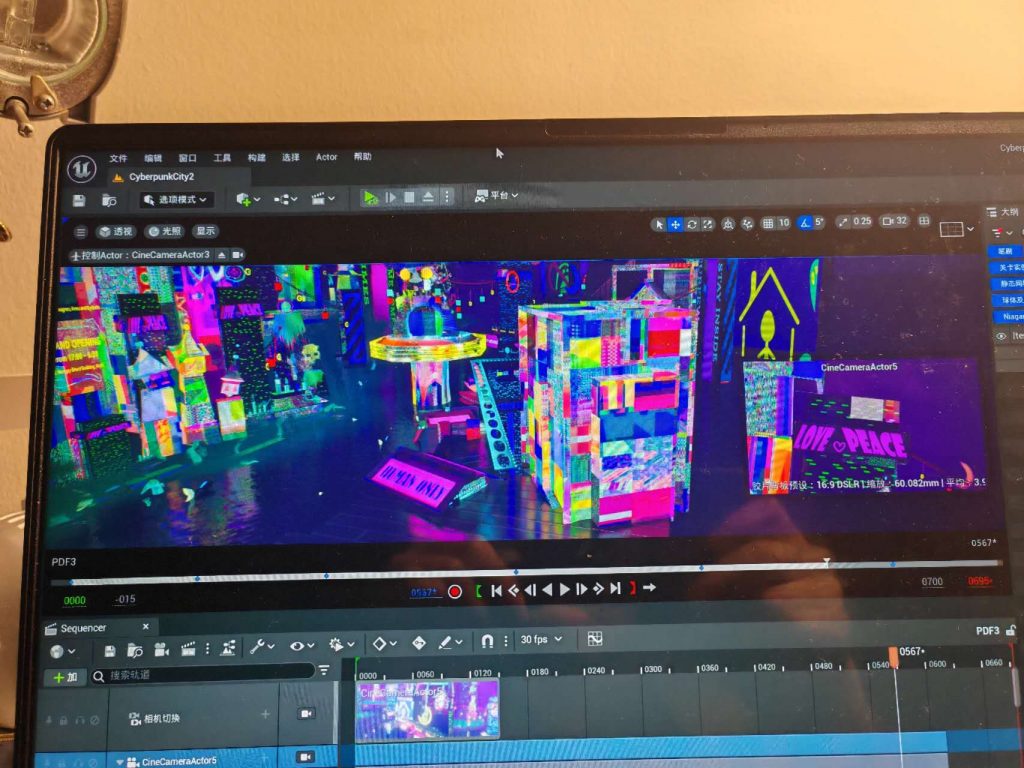Click the green 添加 add track button
This screenshot has width=1024, height=768.
pos(64,677)
